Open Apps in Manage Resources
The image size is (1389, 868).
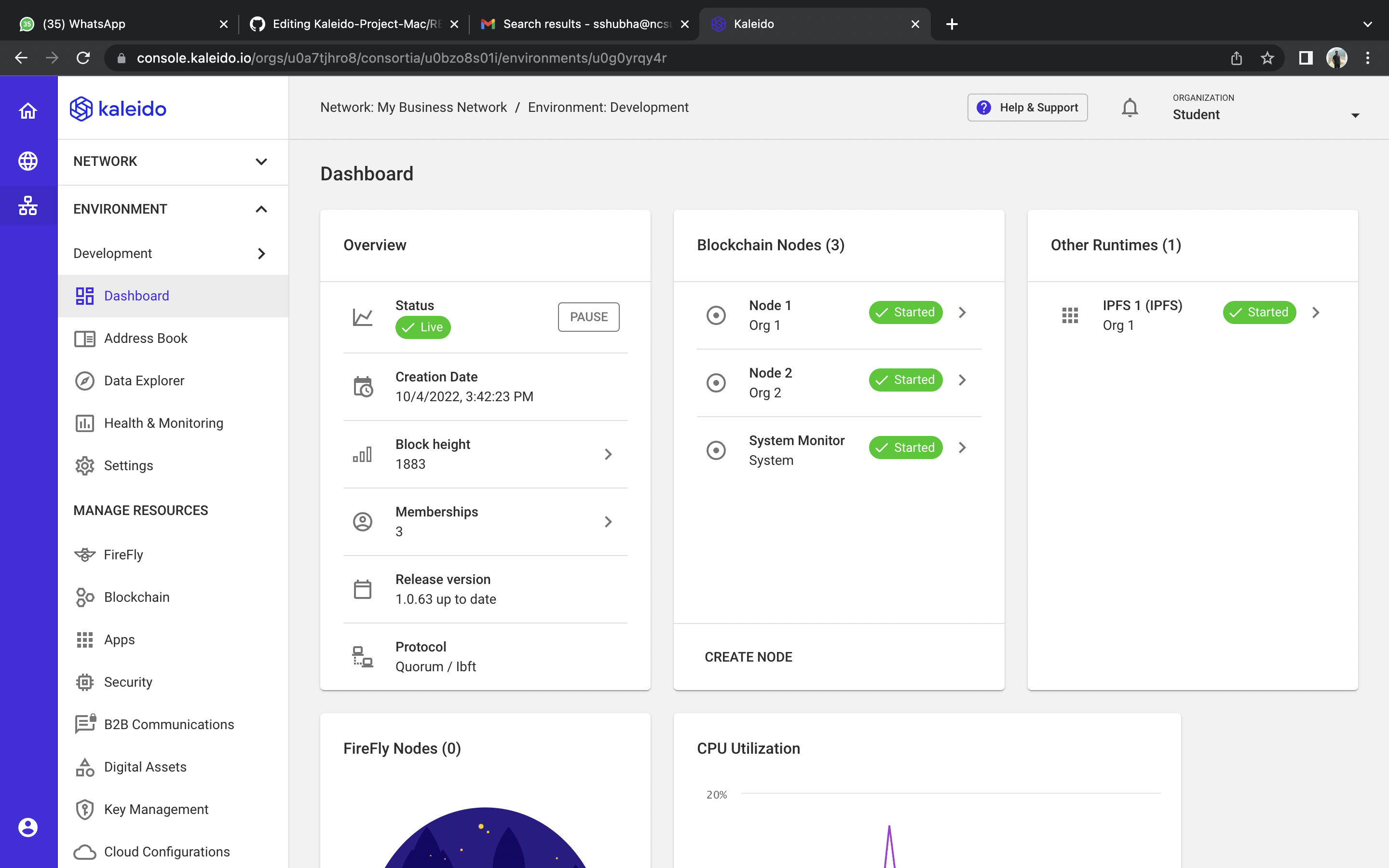(x=173, y=639)
